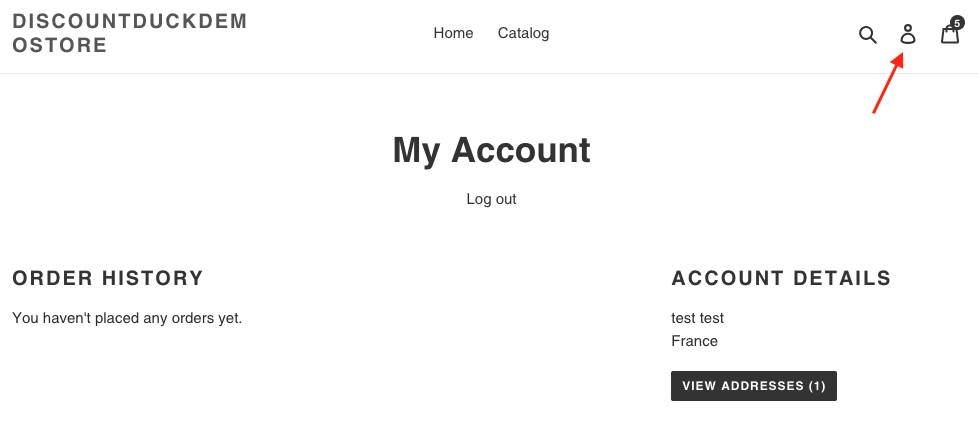Go to the Home menu item

click(x=453, y=33)
